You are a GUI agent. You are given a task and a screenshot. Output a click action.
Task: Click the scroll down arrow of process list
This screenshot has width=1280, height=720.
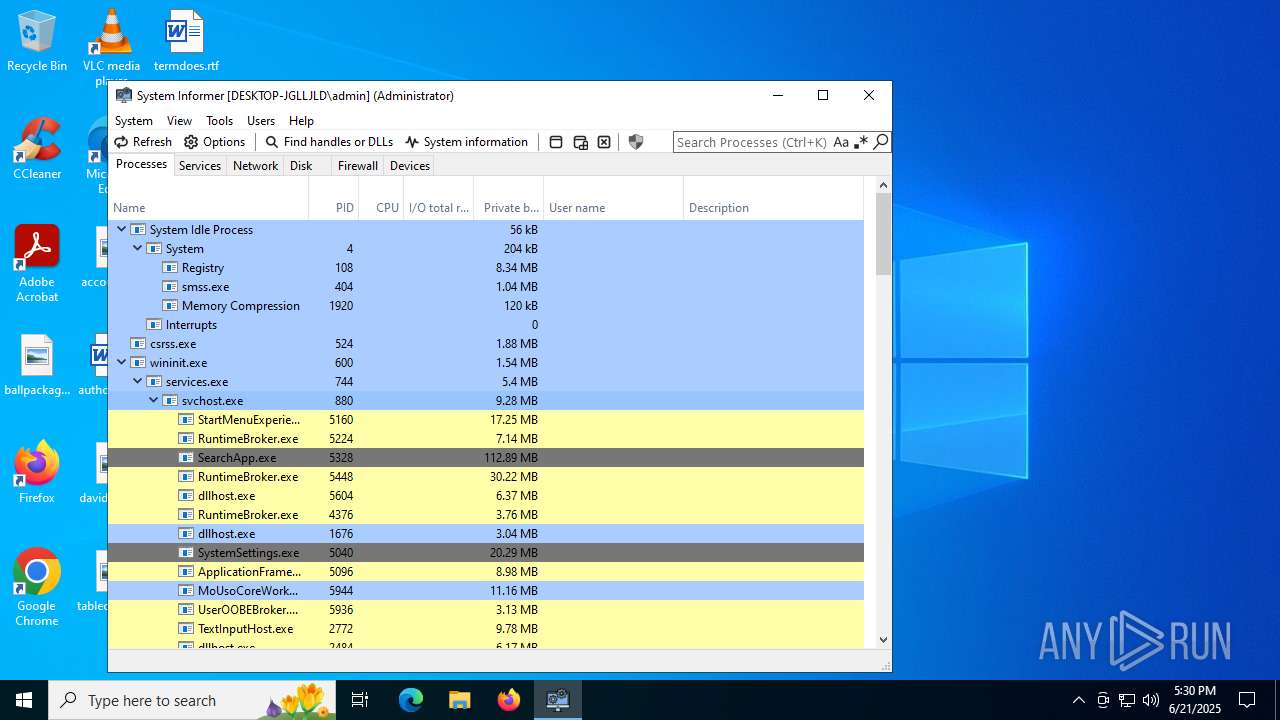(883, 639)
